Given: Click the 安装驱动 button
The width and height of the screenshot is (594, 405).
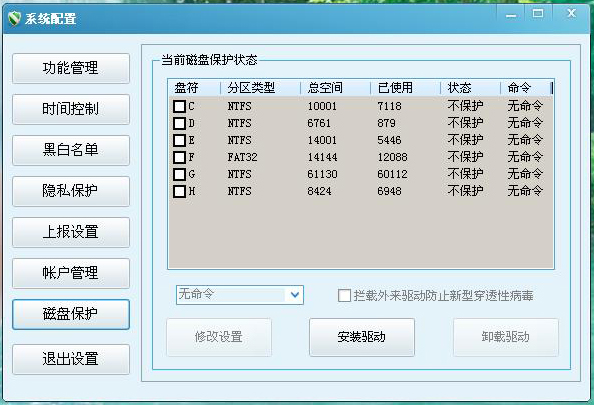Looking at the screenshot, I should (x=362, y=337).
